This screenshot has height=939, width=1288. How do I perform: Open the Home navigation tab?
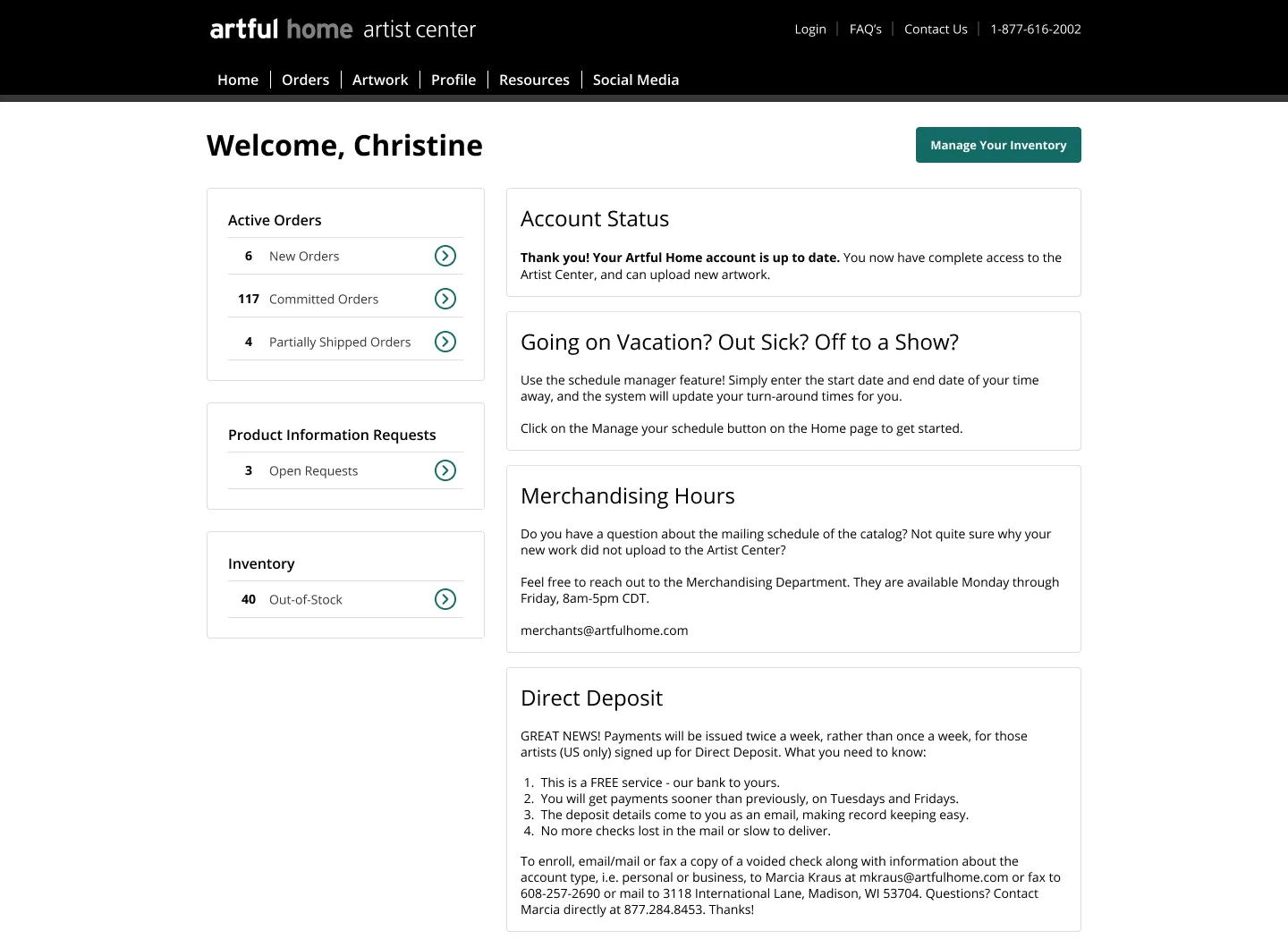click(x=238, y=80)
